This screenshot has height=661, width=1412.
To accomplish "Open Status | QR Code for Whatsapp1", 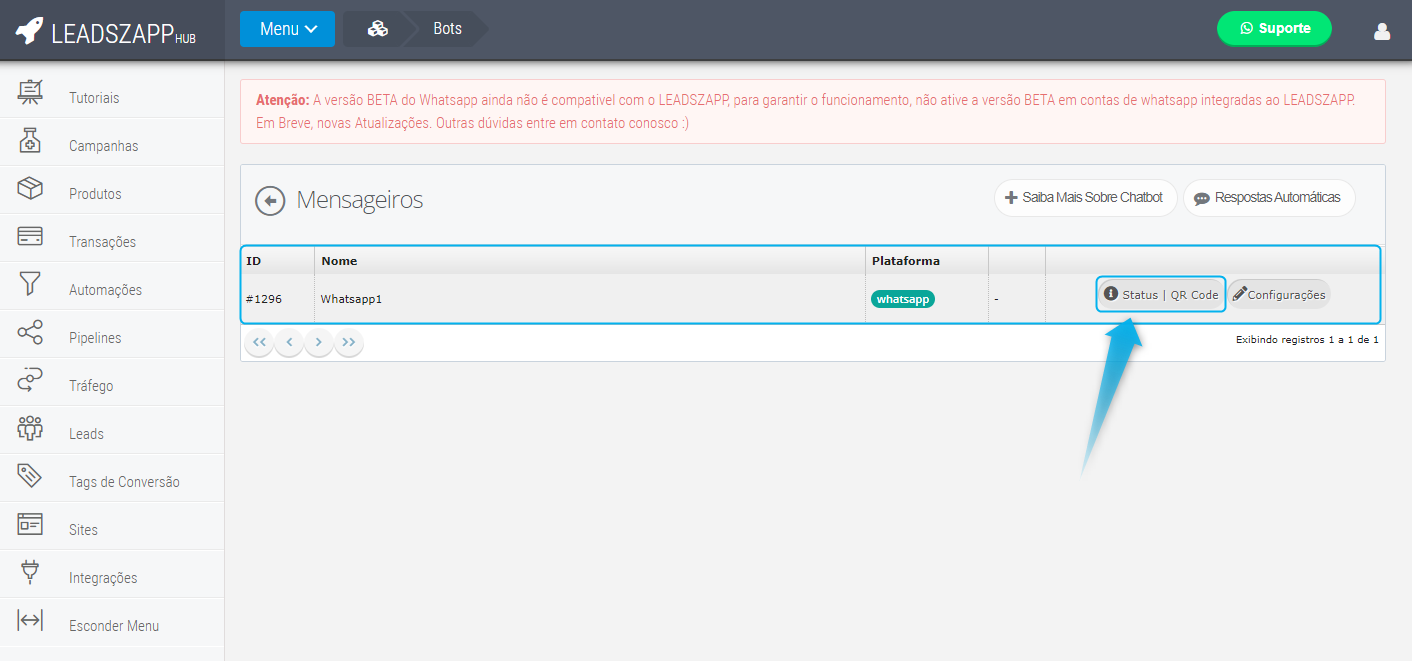I will [1160, 294].
